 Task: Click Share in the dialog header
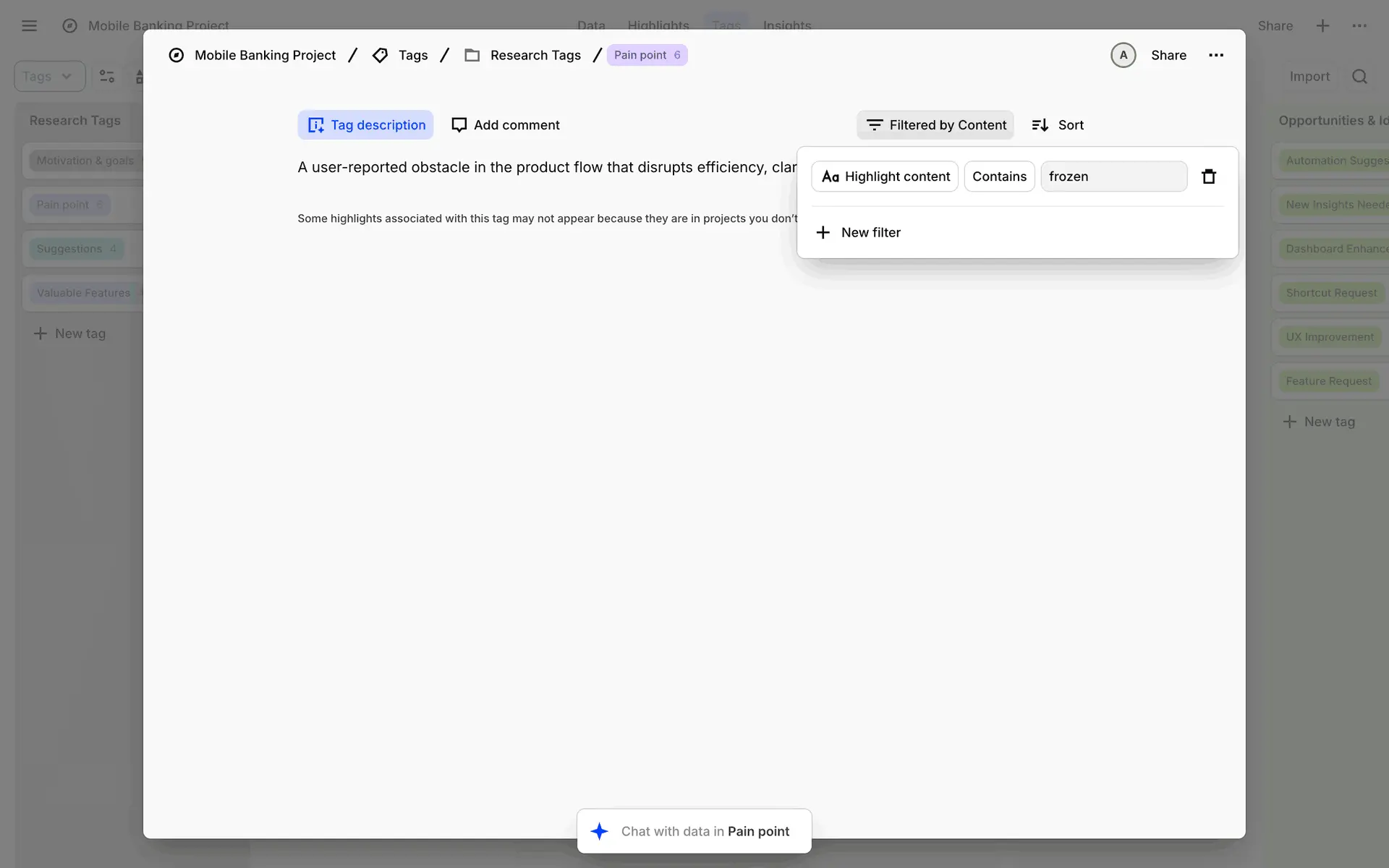click(1168, 56)
